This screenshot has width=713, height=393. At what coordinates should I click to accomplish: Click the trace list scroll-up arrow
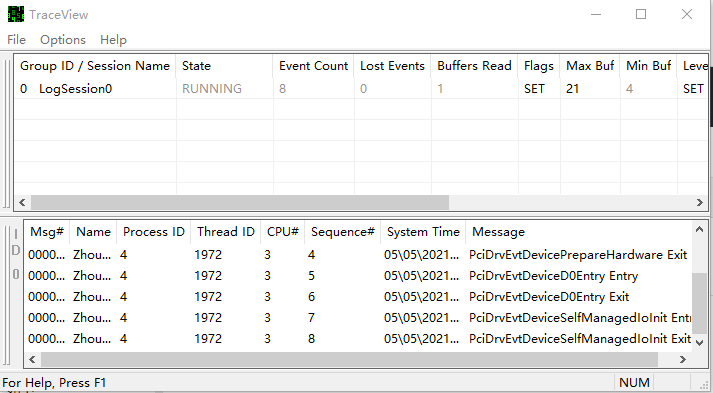click(699, 230)
